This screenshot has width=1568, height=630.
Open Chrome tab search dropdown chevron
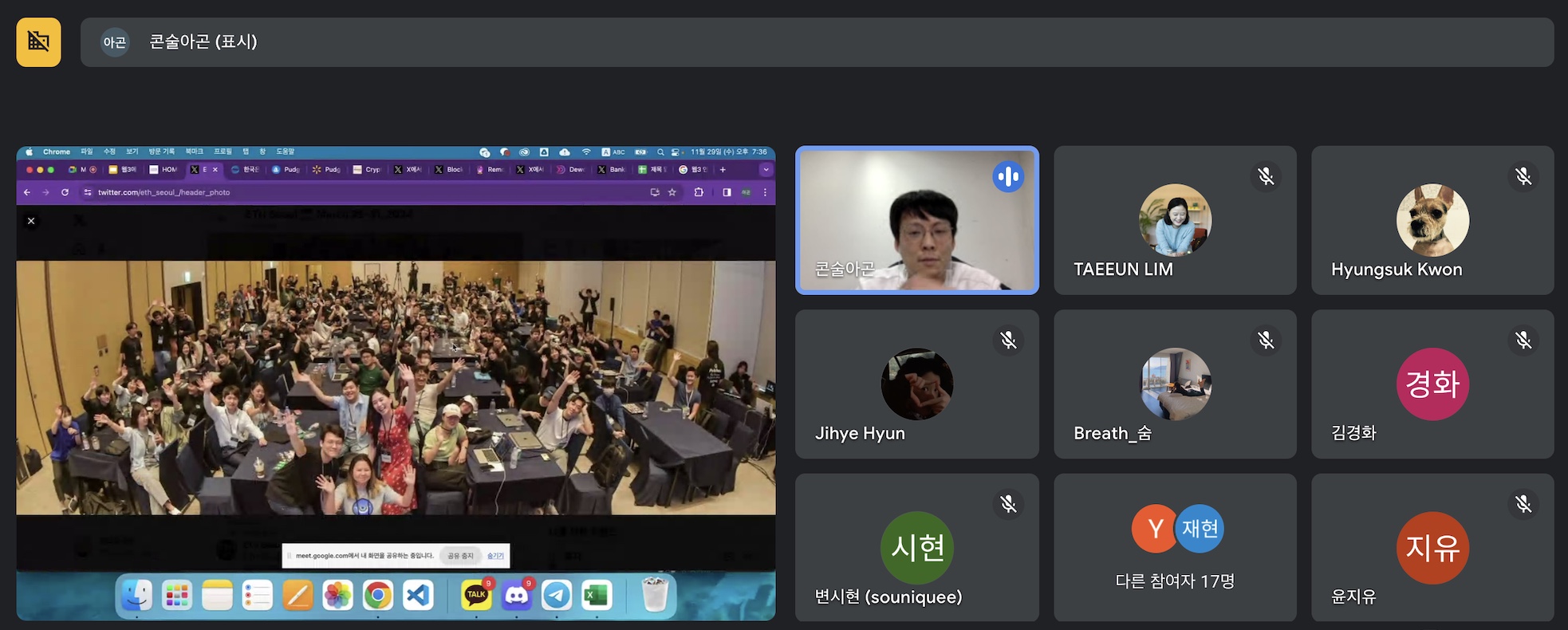tap(766, 169)
